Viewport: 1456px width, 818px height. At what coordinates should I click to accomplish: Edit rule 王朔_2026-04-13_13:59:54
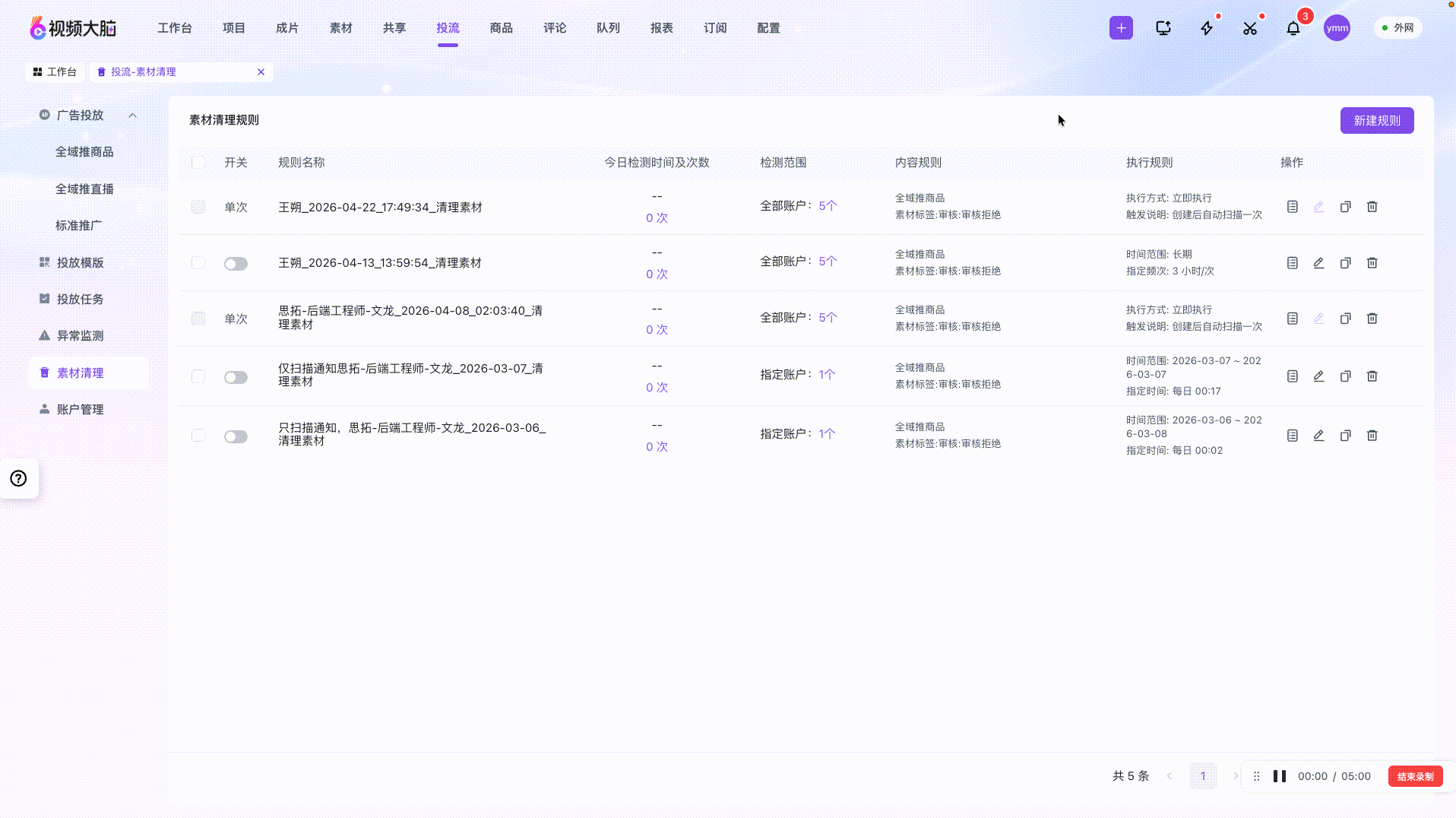(x=1318, y=263)
